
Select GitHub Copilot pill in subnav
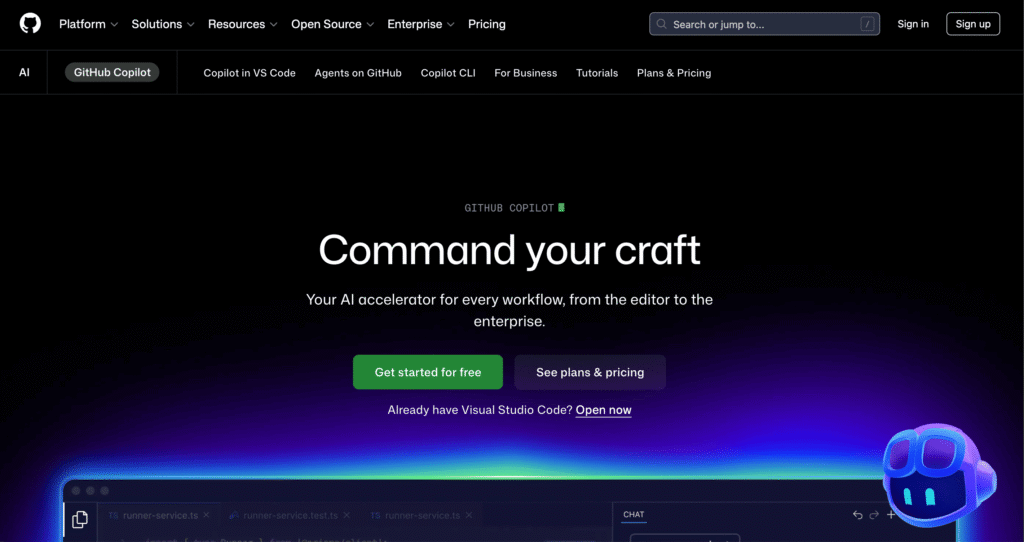[x=112, y=72]
